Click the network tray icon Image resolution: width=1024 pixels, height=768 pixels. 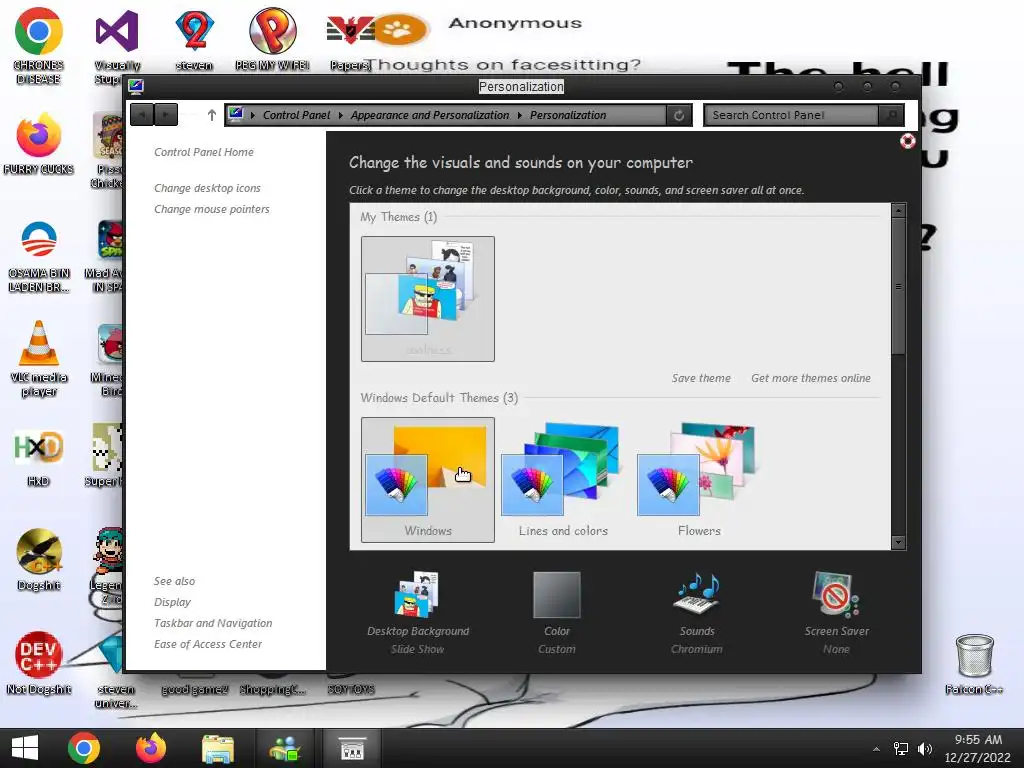901,749
